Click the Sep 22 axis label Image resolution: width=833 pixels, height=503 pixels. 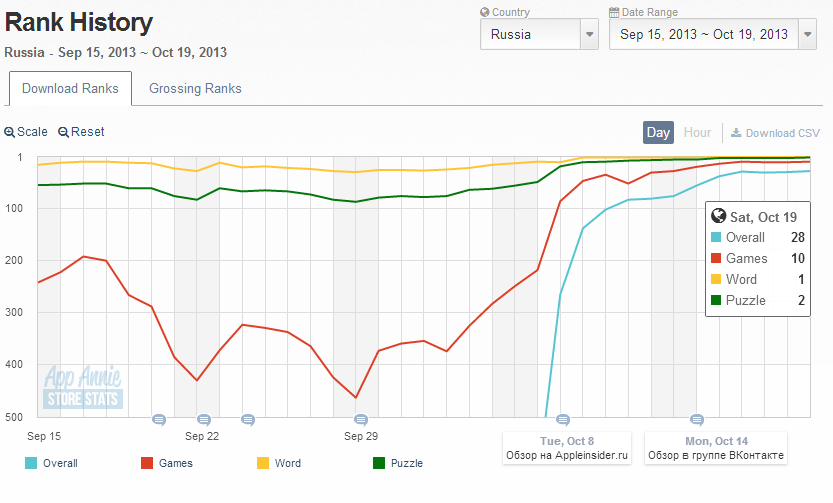point(202,436)
